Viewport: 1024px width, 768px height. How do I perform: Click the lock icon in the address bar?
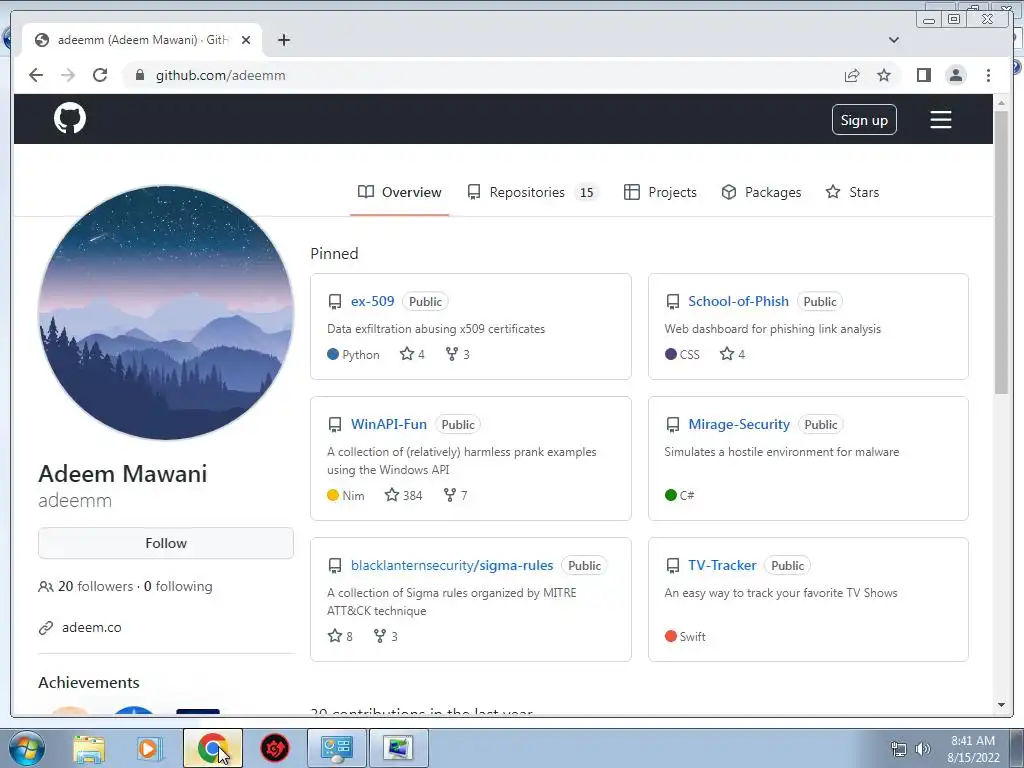tap(139, 75)
